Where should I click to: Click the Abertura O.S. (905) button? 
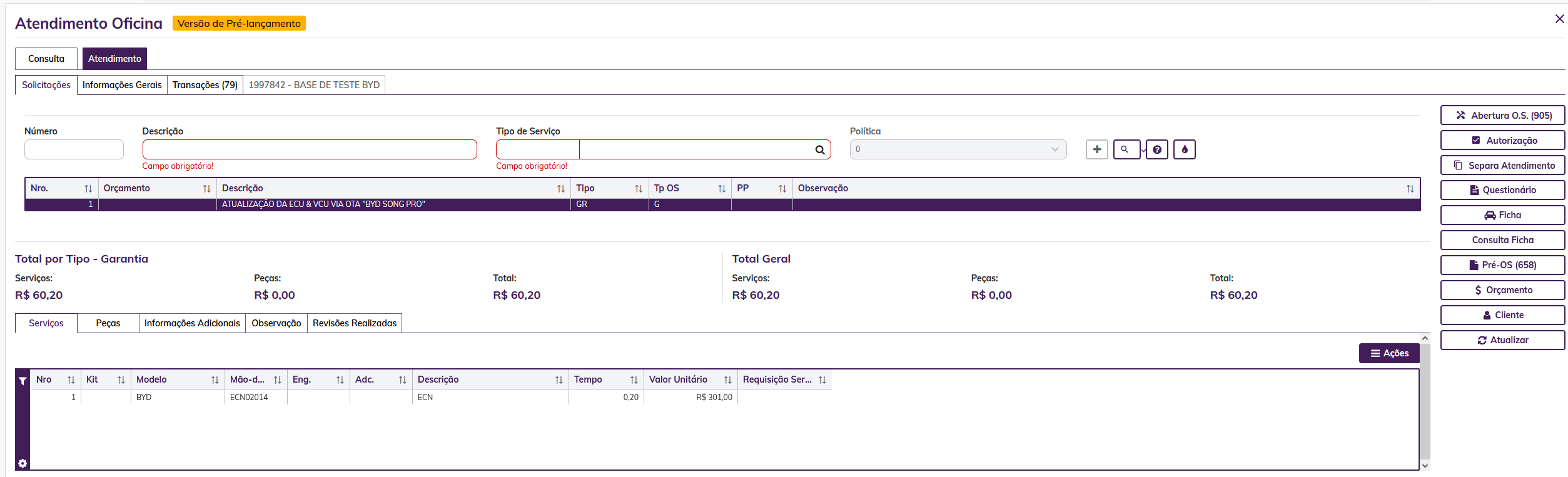coord(1502,116)
